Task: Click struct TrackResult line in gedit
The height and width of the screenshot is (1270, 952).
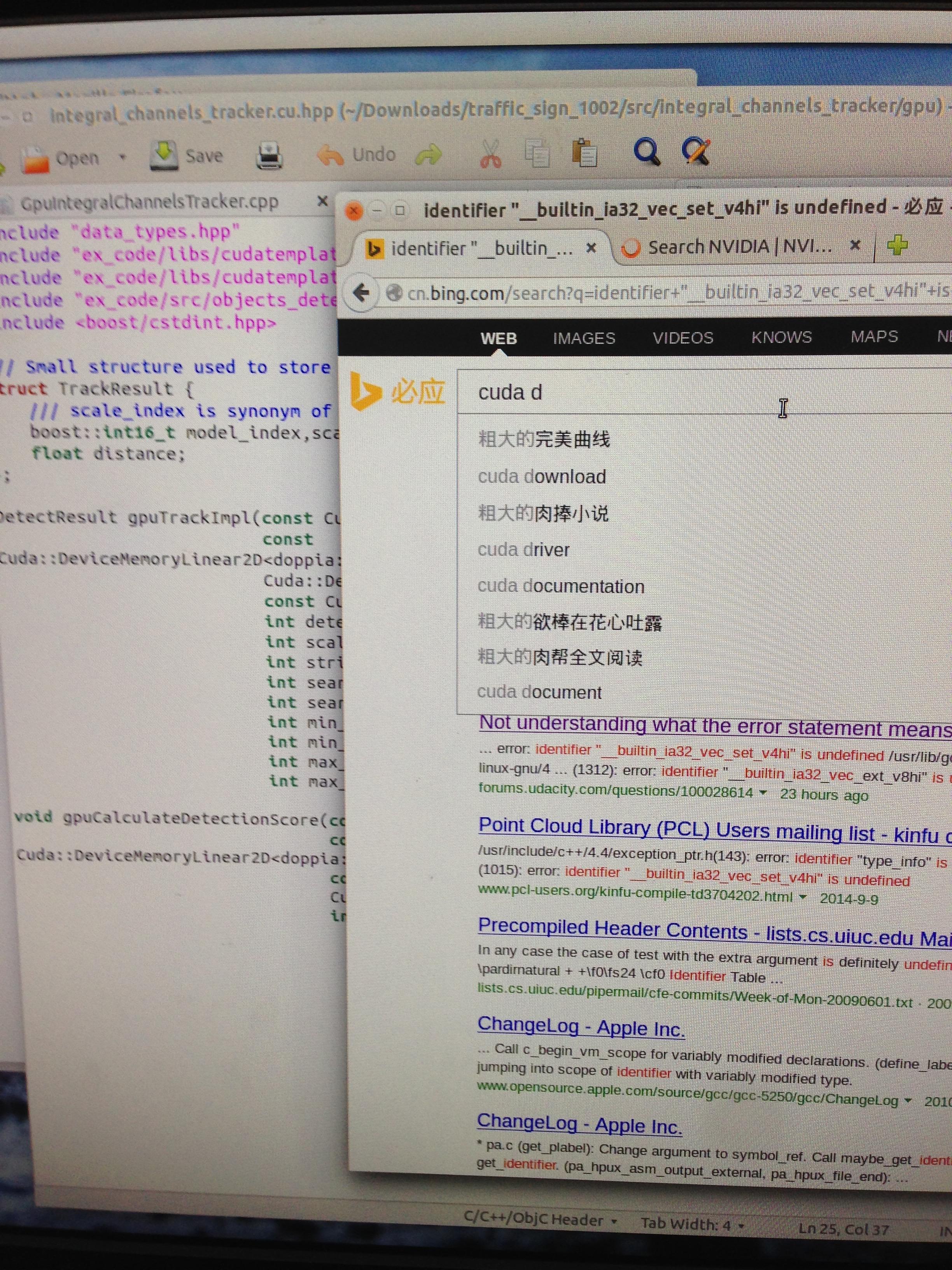Action: 96,389
